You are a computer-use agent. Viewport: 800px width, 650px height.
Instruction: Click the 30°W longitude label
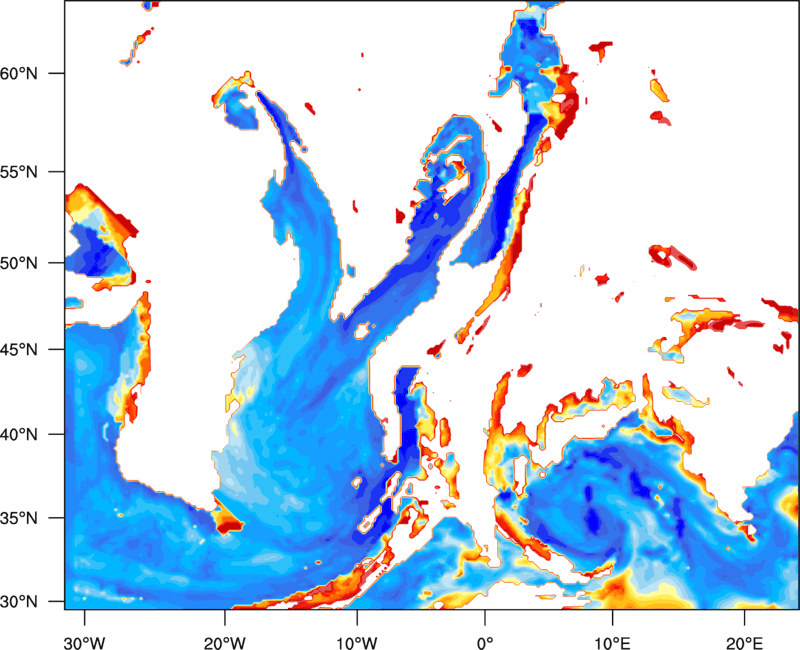point(84,643)
